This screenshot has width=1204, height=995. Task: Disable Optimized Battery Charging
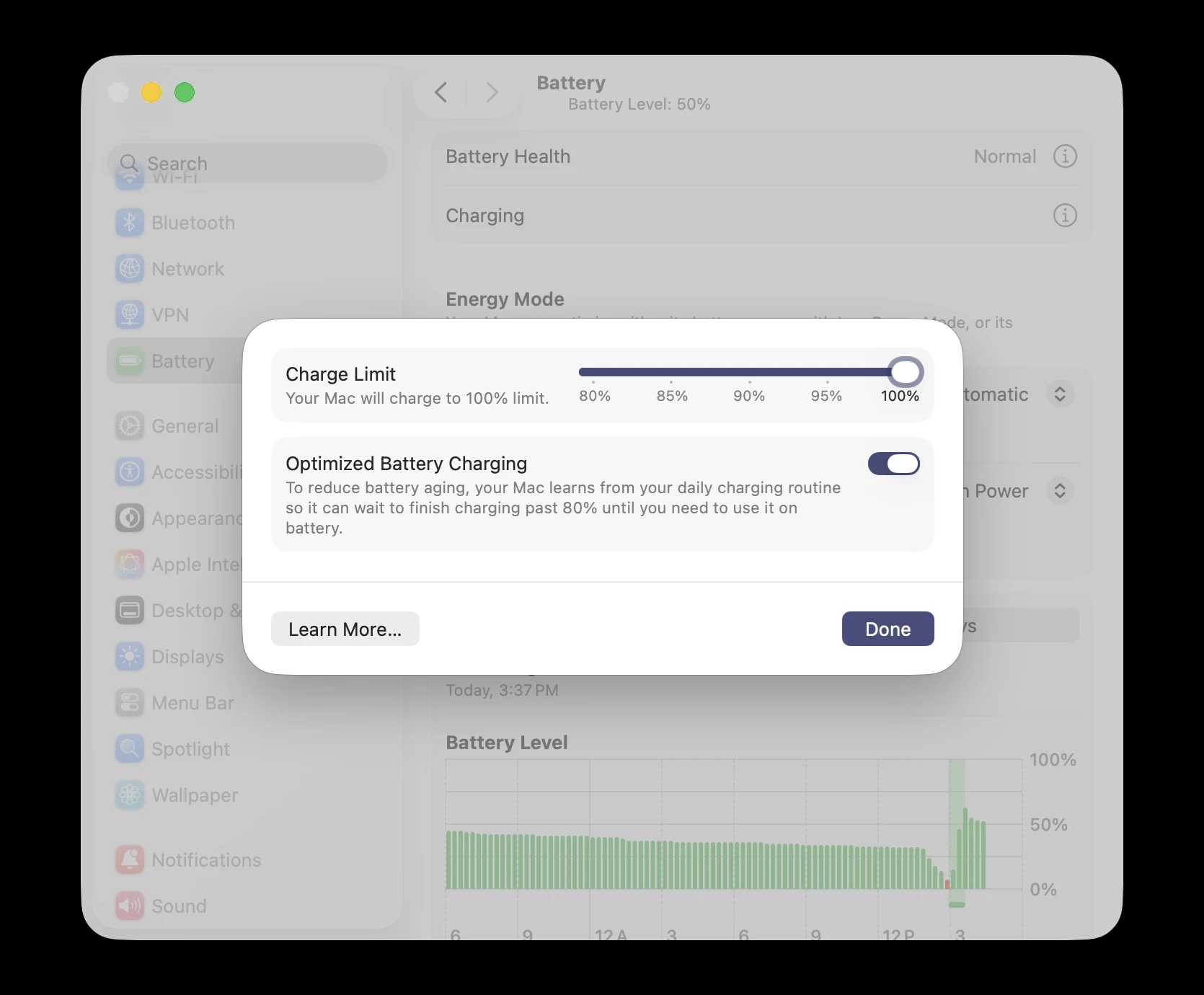click(894, 464)
